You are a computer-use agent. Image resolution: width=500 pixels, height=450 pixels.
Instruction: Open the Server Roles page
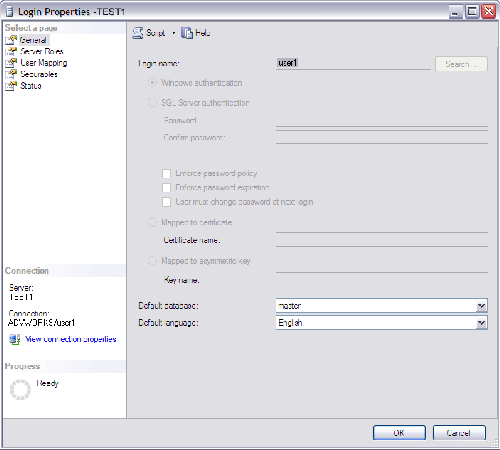(42, 51)
